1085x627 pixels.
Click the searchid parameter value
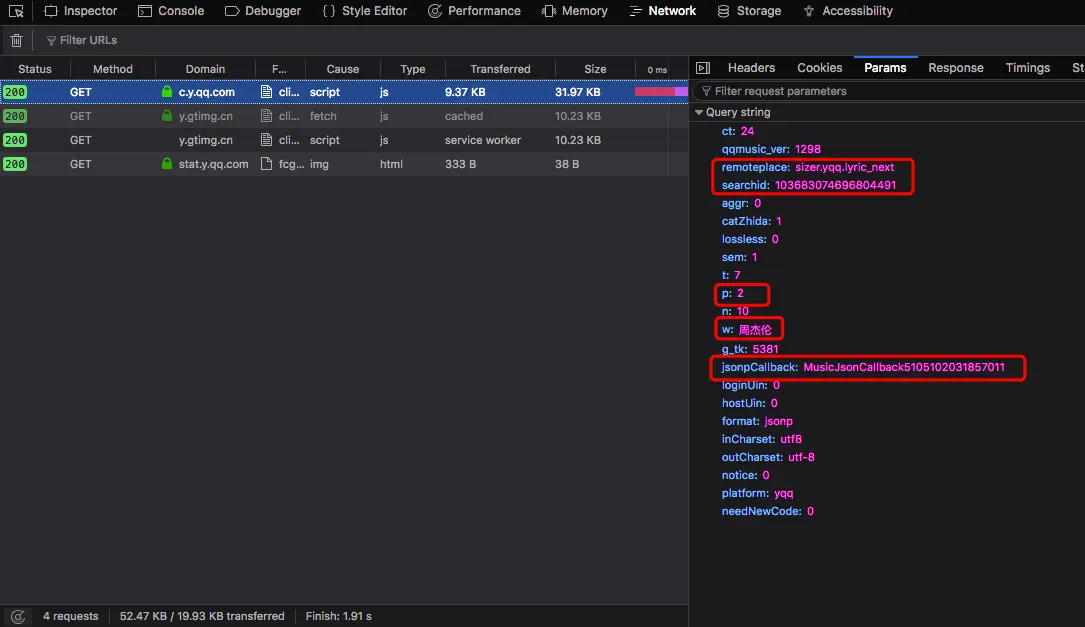click(835, 185)
